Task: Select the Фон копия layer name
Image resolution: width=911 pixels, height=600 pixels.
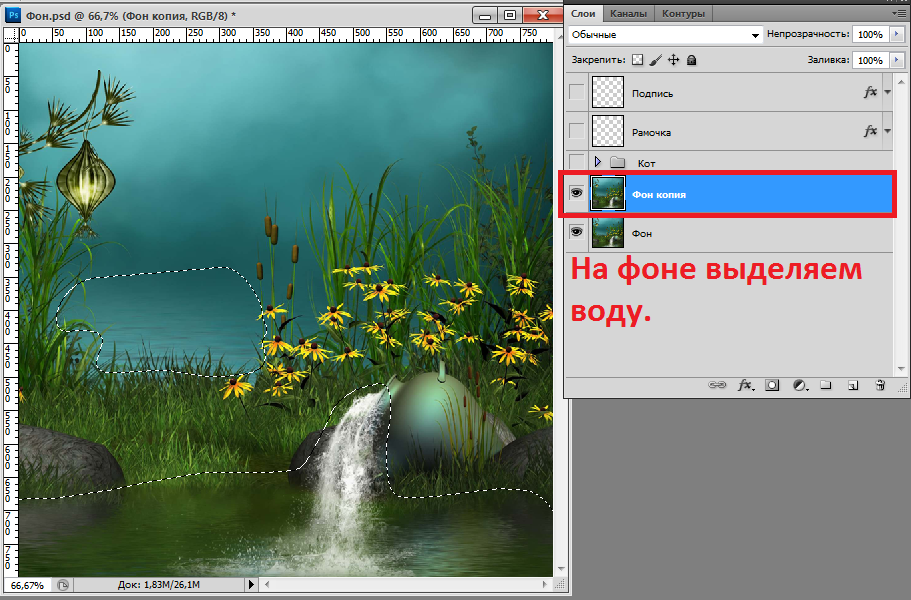Action: [659, 195]
